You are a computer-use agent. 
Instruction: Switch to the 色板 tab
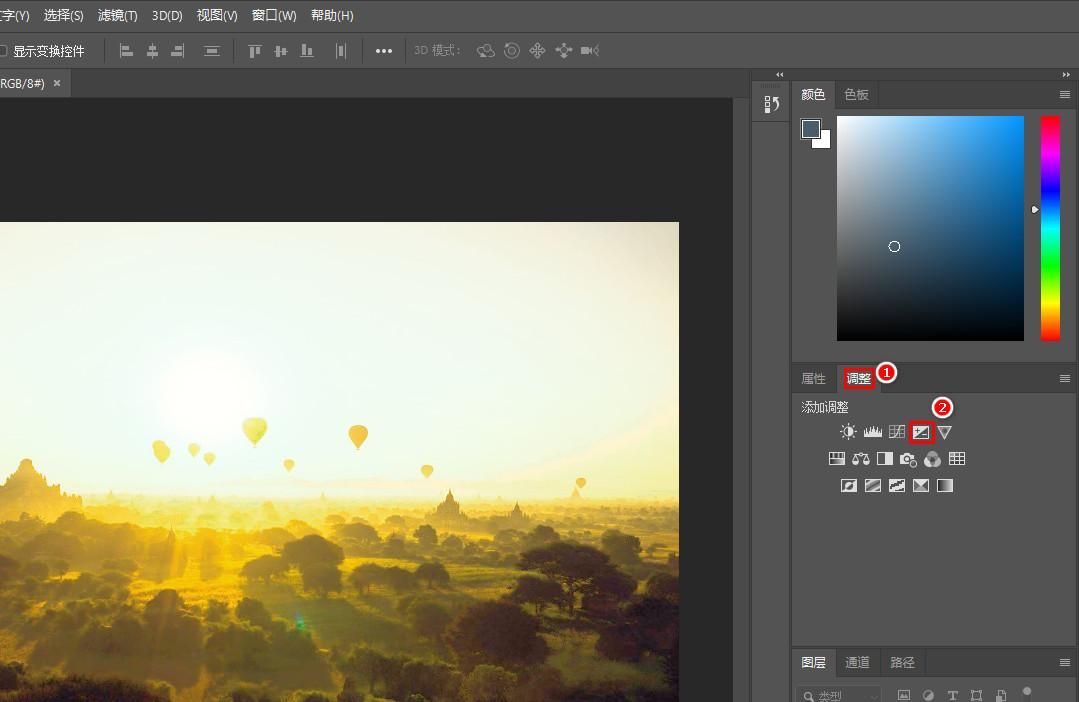(856, 94)
